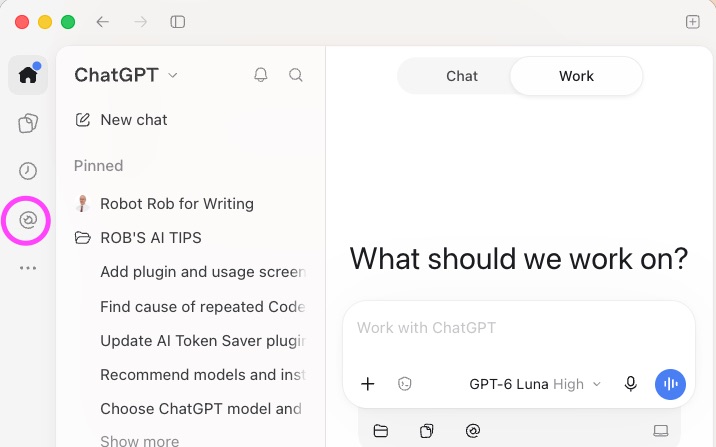Start voice mode with blue waveform button
Screen dimensions: 716x447
click(670, 384)
